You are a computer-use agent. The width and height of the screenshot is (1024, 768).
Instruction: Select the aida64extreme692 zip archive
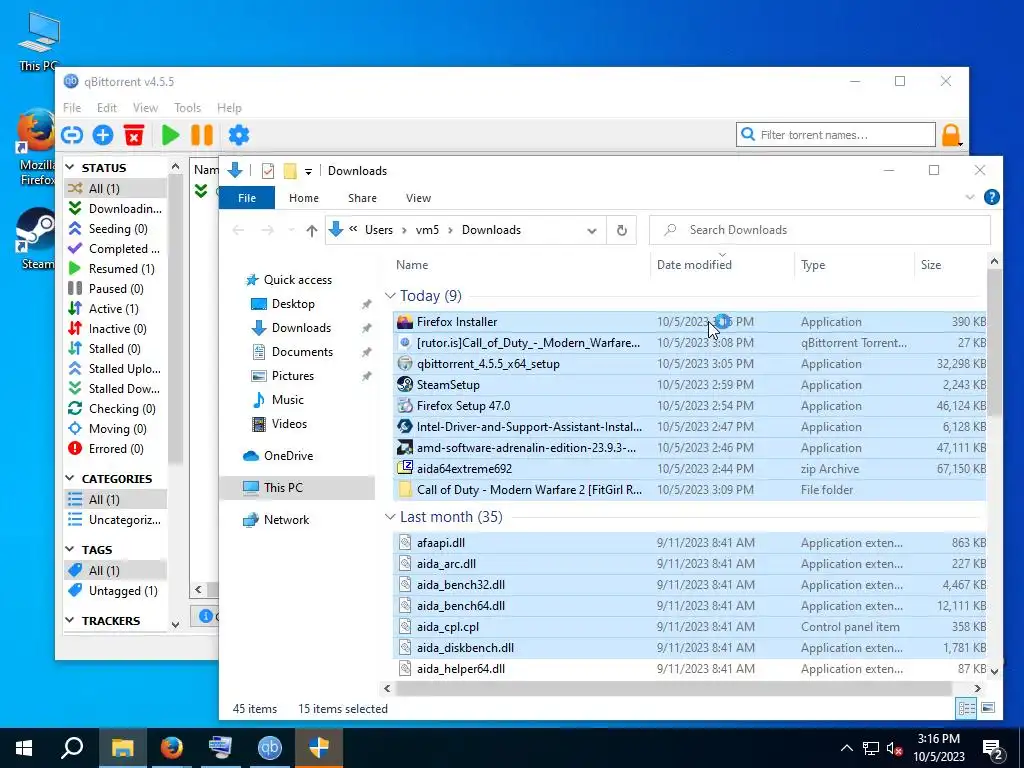click(690, 469)
